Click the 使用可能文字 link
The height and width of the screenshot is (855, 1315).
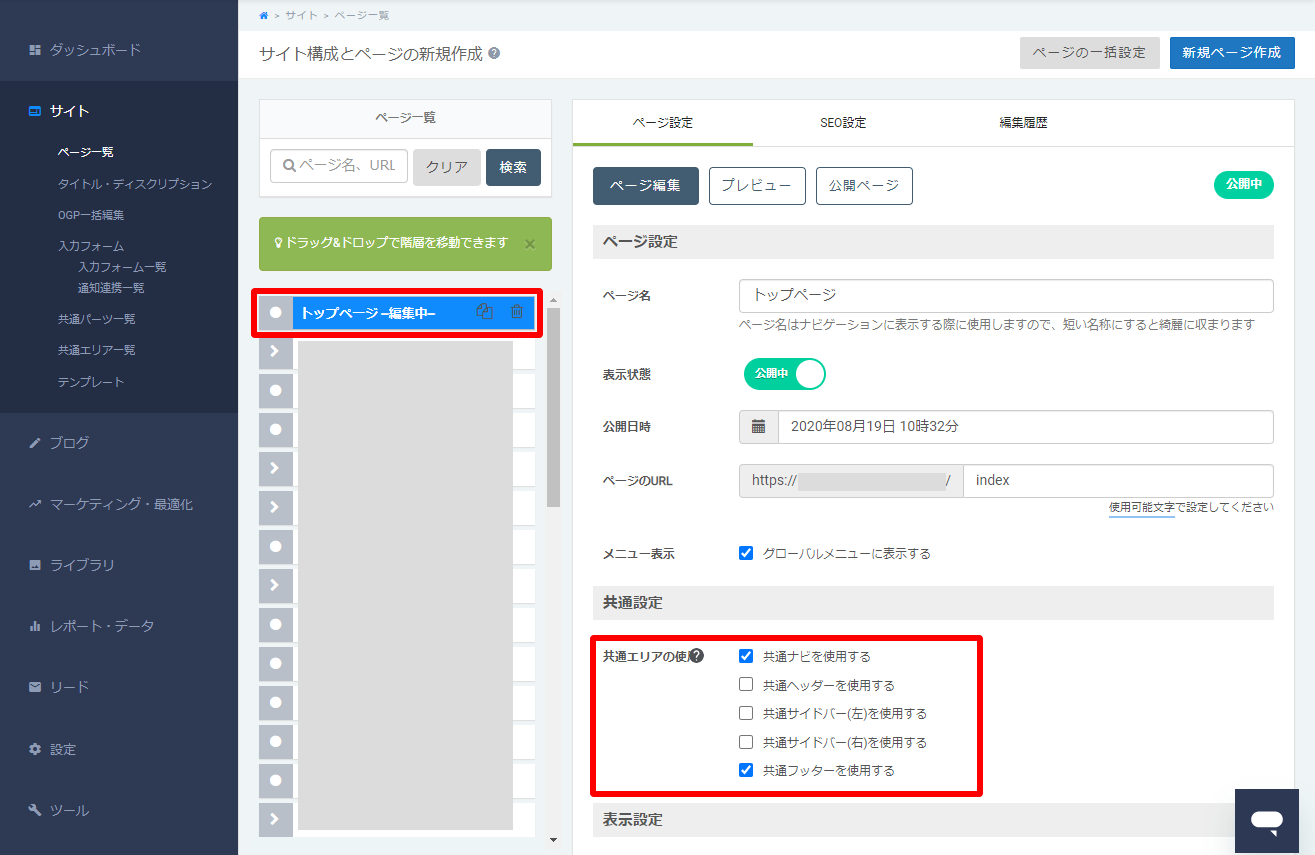click(1142, 508)
